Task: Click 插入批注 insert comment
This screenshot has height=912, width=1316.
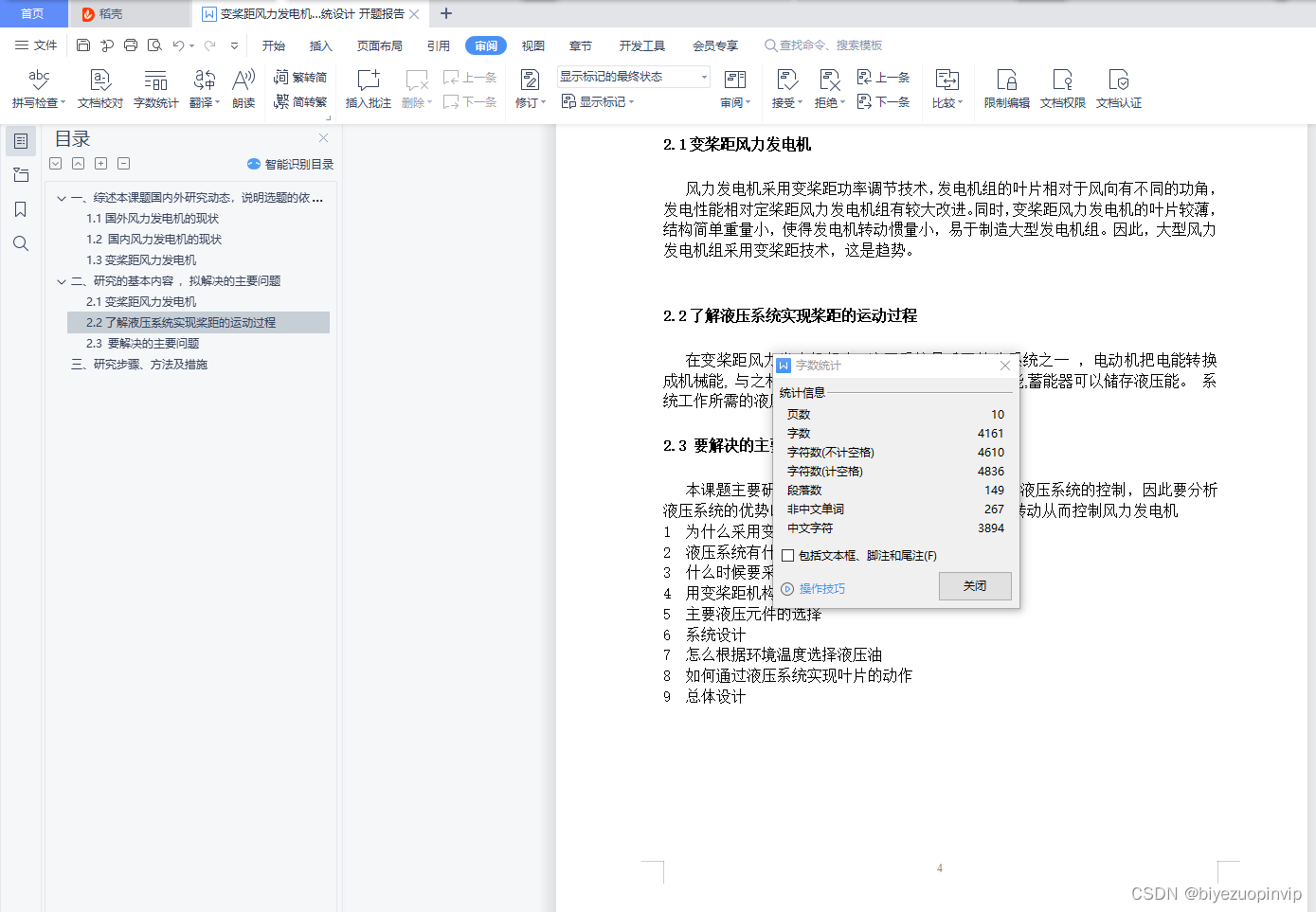Action: click(369, 88)
